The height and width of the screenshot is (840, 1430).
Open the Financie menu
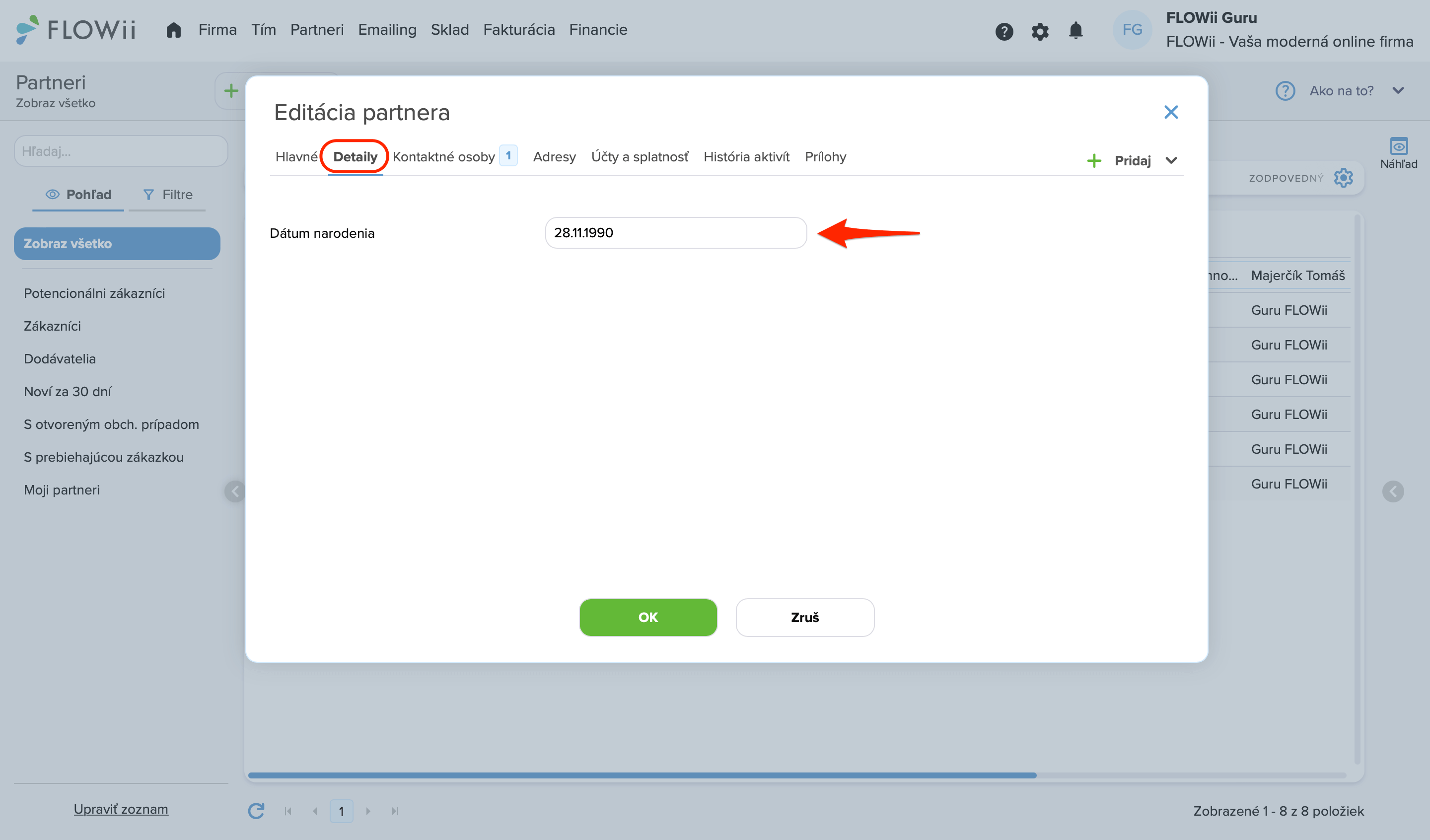click(598, 29)
